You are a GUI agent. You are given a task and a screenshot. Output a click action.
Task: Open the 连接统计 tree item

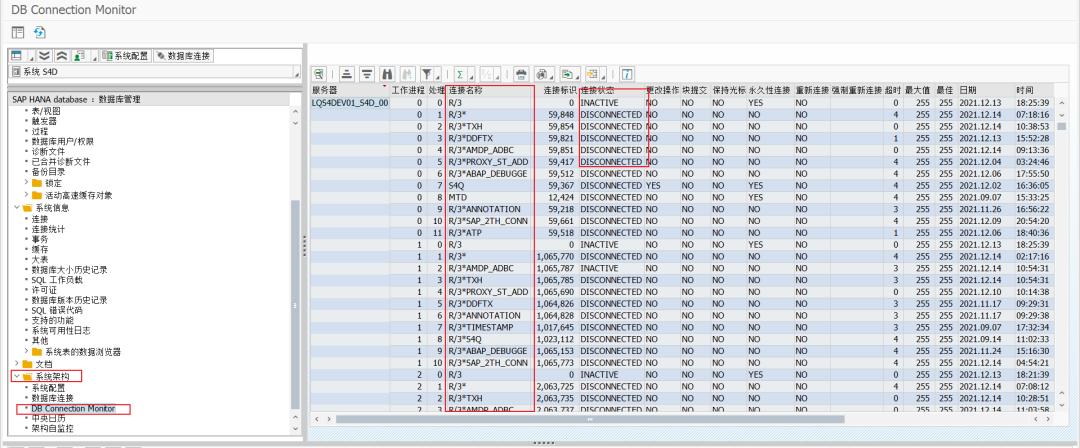click(48, 229)
